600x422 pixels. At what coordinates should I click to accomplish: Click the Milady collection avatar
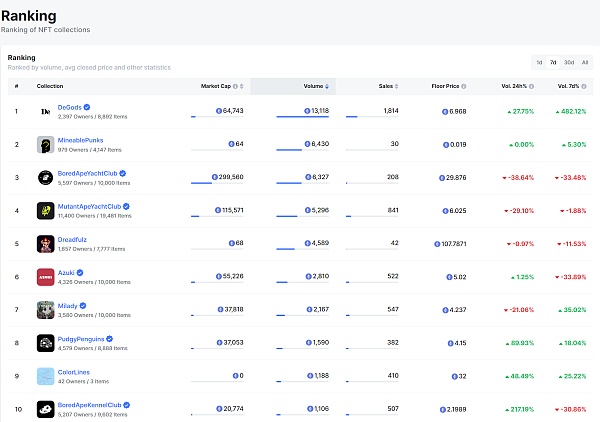(x=45, y=309)
